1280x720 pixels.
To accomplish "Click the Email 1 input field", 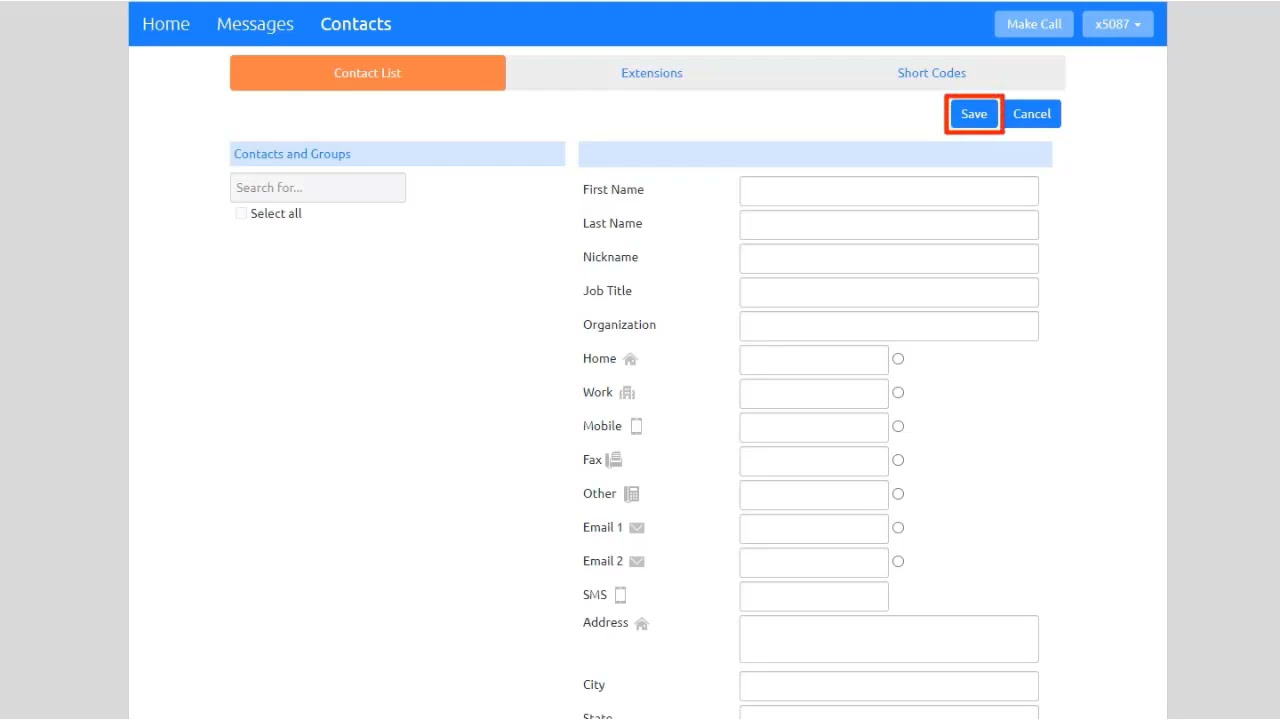I will (814, 529).
